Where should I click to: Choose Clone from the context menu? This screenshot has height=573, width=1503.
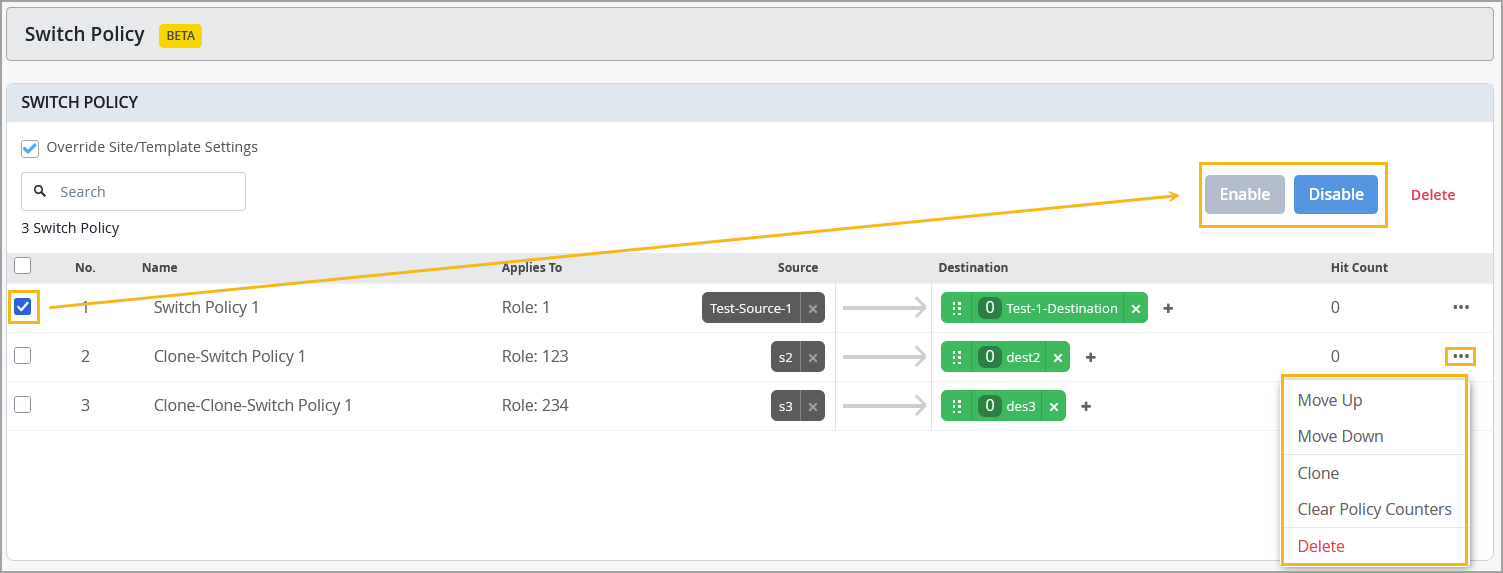click(x=1318, y=473)
